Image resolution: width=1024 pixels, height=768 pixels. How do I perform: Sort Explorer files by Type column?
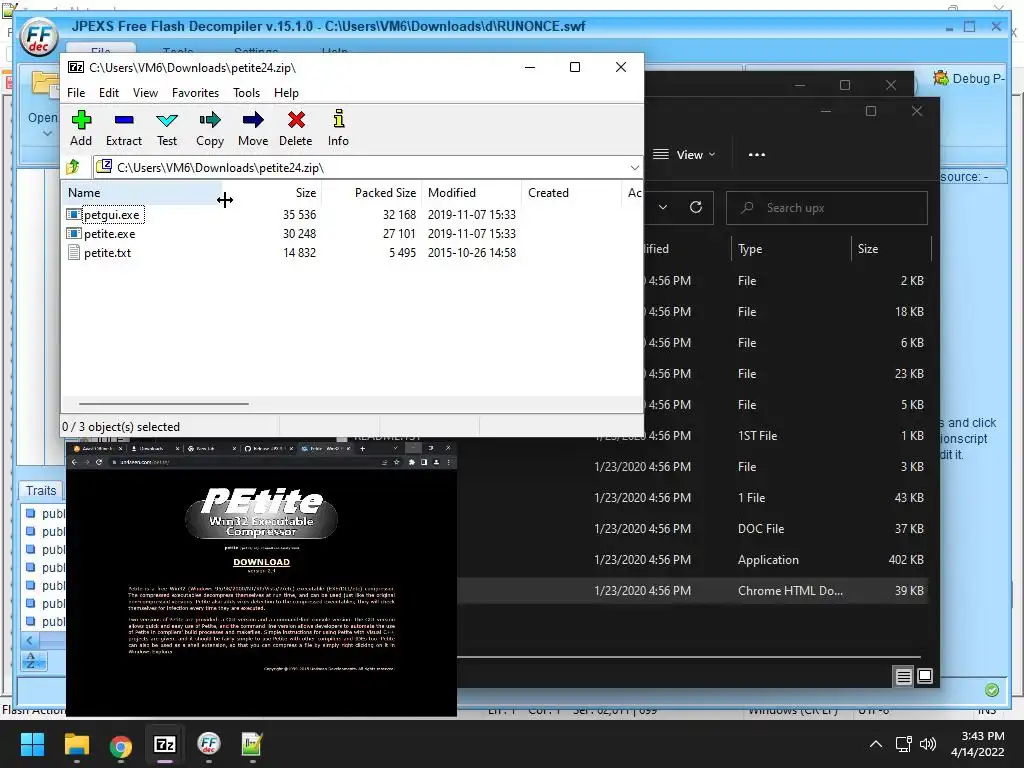click(x=790, y=249)
